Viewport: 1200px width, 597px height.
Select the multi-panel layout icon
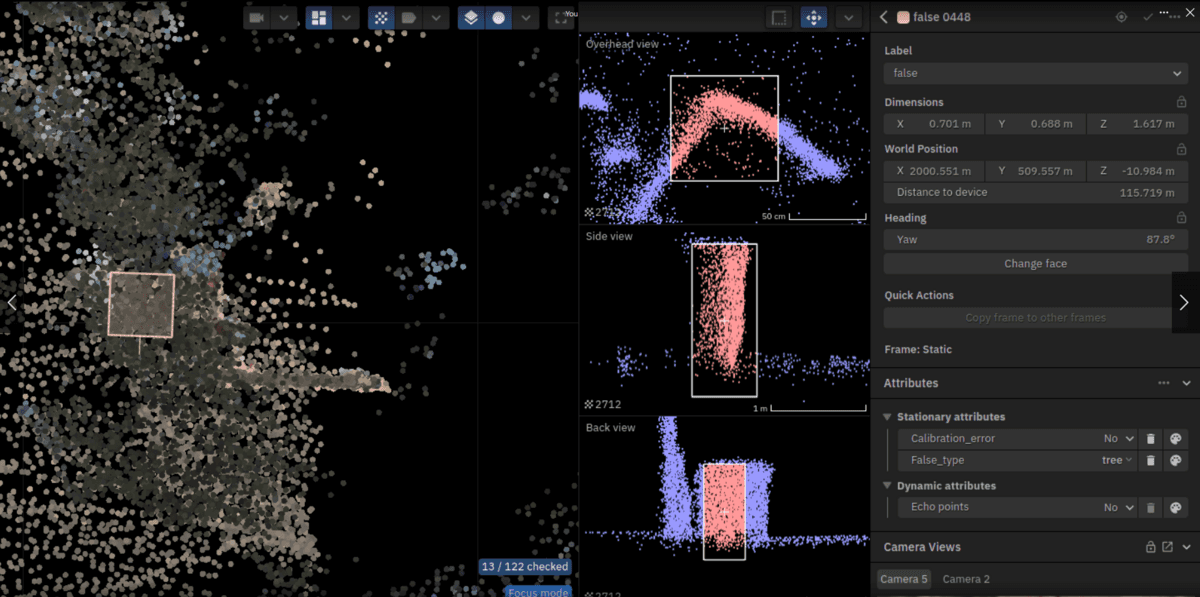coord(319,18)
